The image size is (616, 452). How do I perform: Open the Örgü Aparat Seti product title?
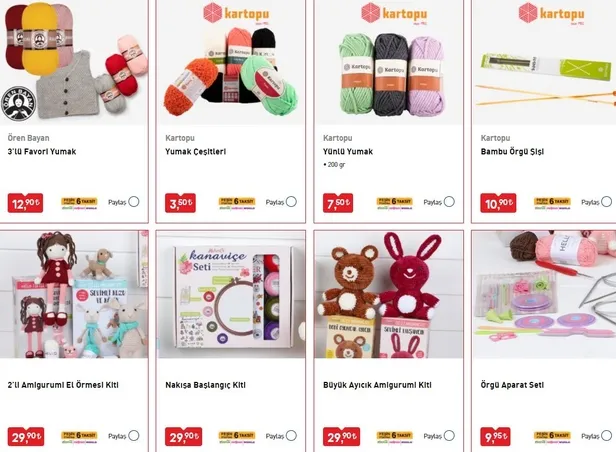[x=512, y=385]
